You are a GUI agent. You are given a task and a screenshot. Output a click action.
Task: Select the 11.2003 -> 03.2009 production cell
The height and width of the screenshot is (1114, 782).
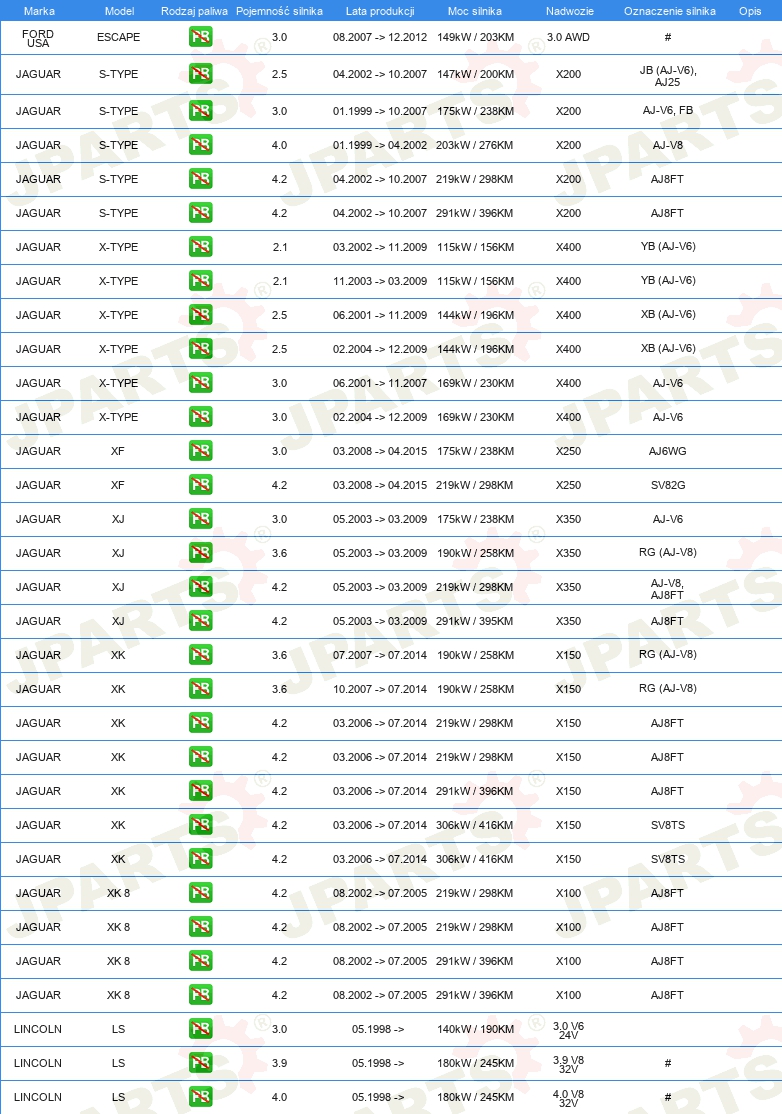[380, 281]
